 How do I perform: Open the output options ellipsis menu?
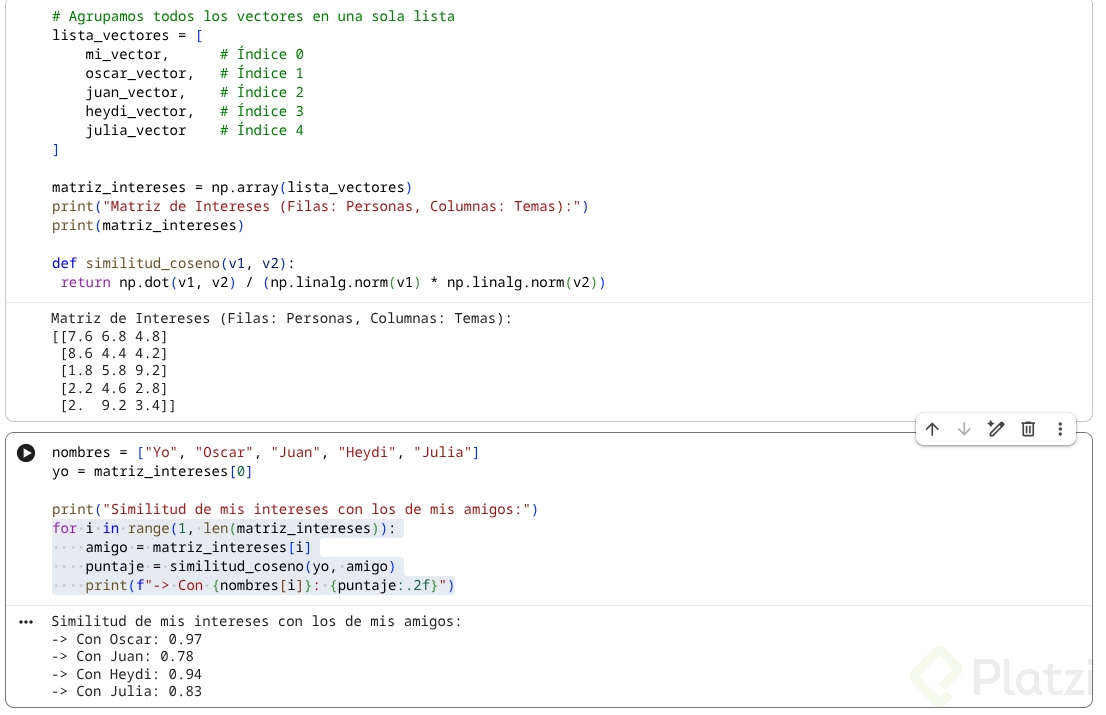tap(26, 622)
